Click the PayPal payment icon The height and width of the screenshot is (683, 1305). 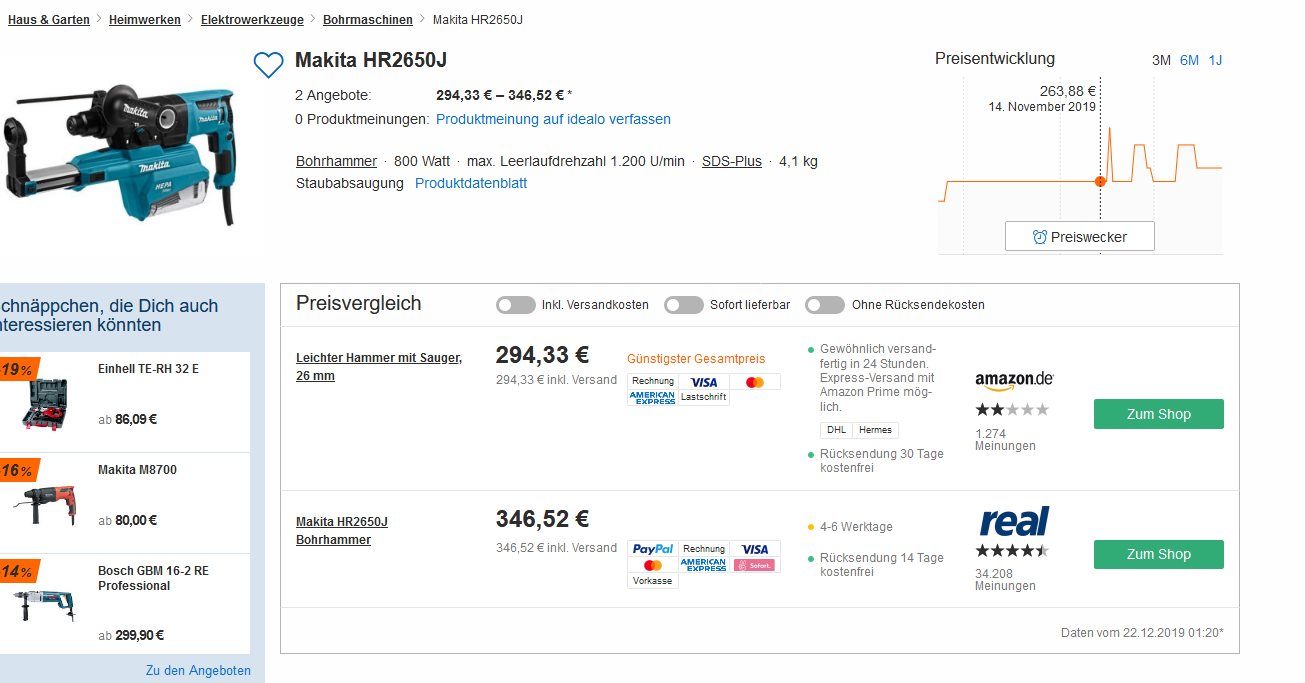pyautogui.click(x=653, y=549)
